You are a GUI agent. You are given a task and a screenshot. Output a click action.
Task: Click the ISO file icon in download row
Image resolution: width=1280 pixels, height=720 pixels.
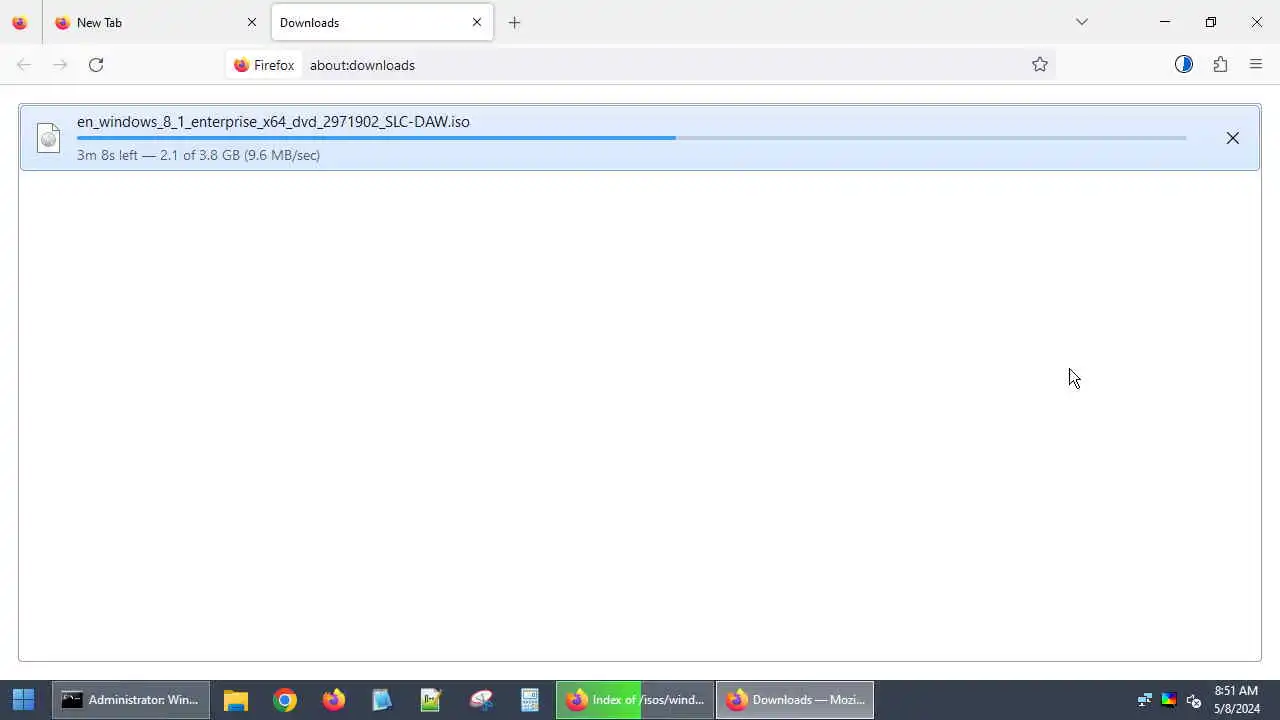pos(48,138)
